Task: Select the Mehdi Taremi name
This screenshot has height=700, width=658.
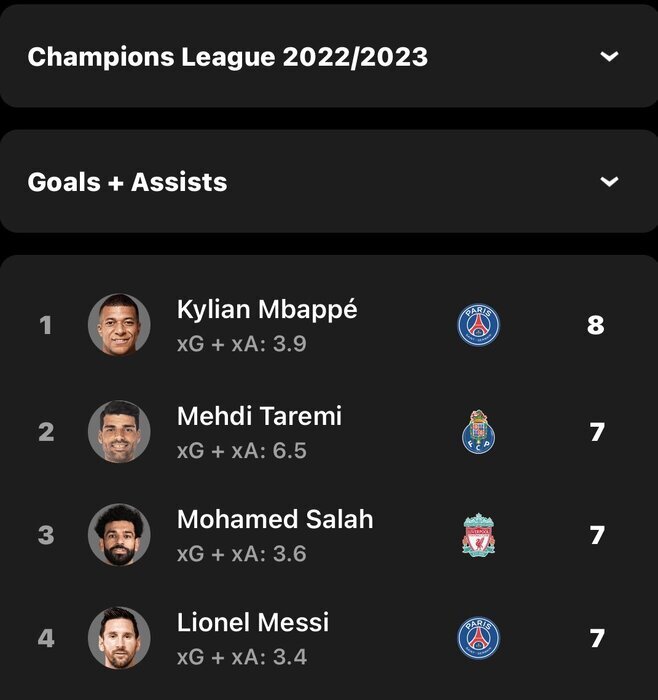Action: [x=259, y=416]
